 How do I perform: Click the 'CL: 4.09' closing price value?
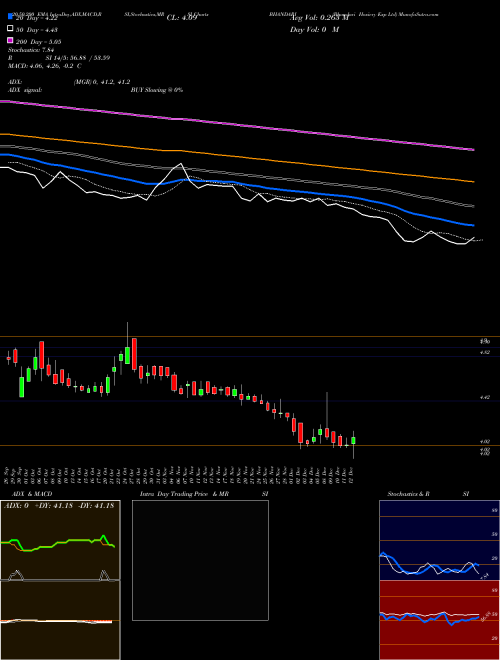coord(182,18)
